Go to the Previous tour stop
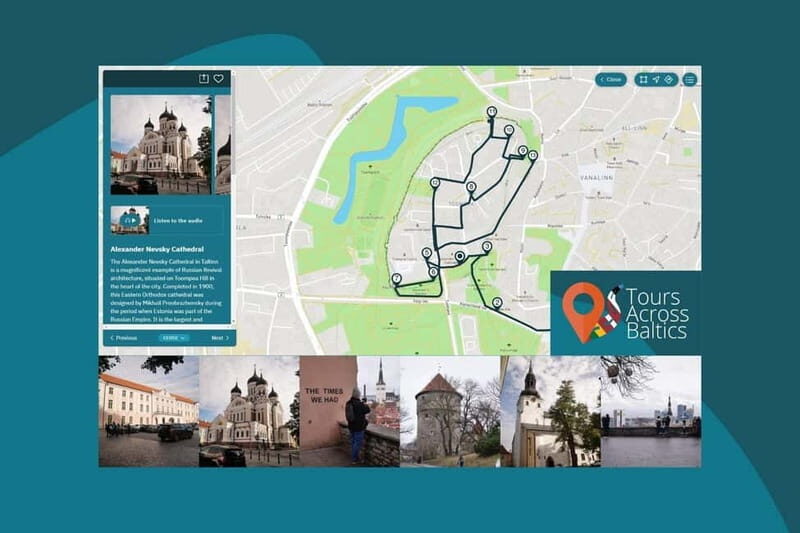The width and height of the screenshot is (800, 533). point(123,338)
